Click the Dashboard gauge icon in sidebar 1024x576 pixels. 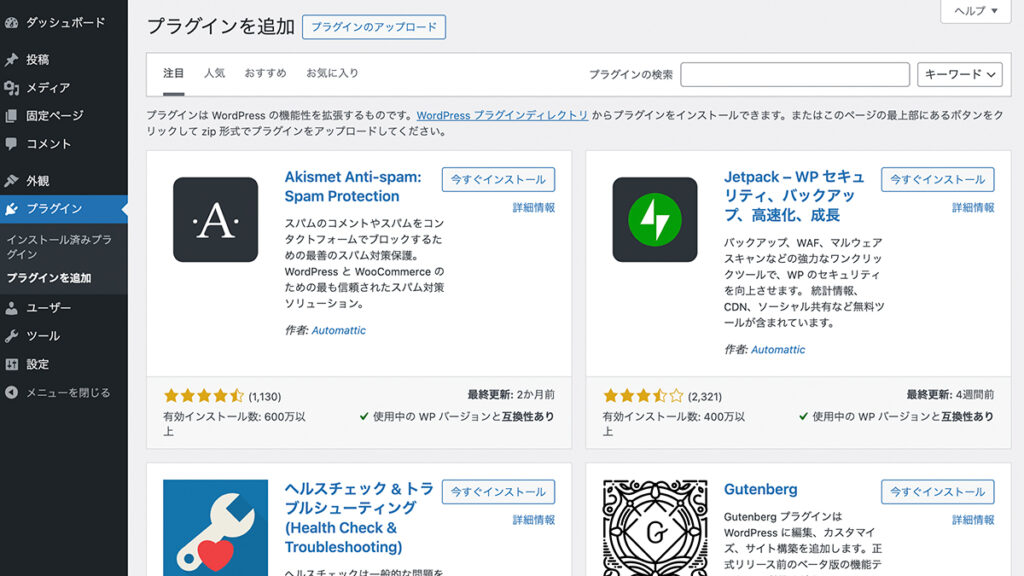coord(11,23)
